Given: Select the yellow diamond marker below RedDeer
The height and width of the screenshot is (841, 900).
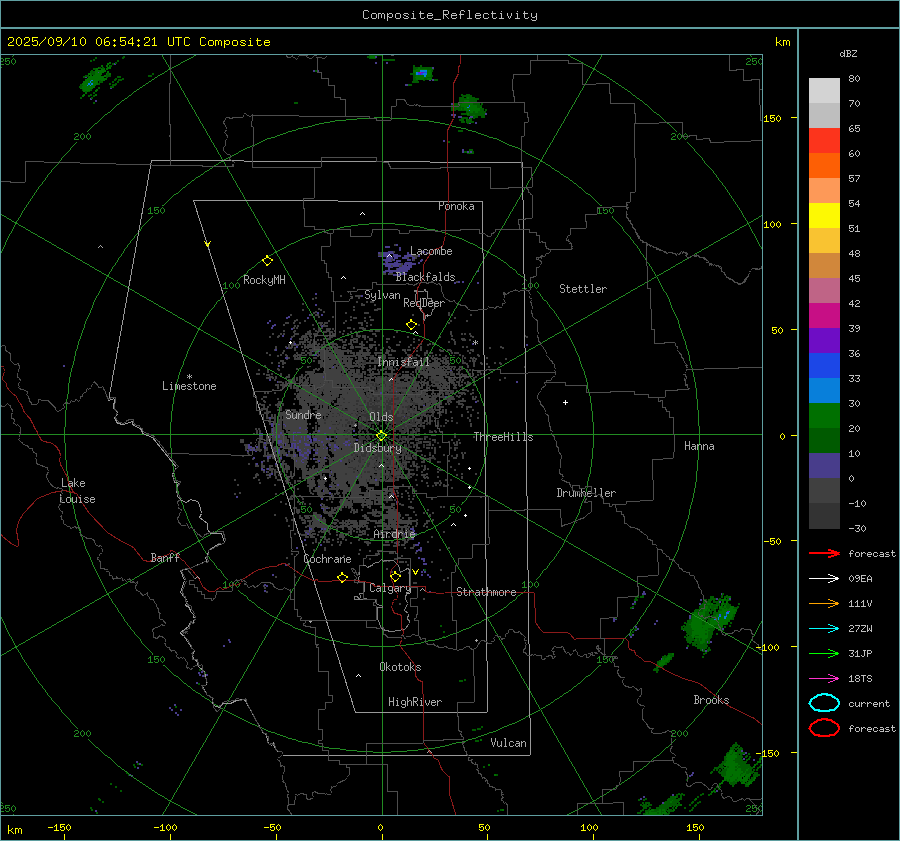Looking at the screenshot, I should tap(411, 325).
